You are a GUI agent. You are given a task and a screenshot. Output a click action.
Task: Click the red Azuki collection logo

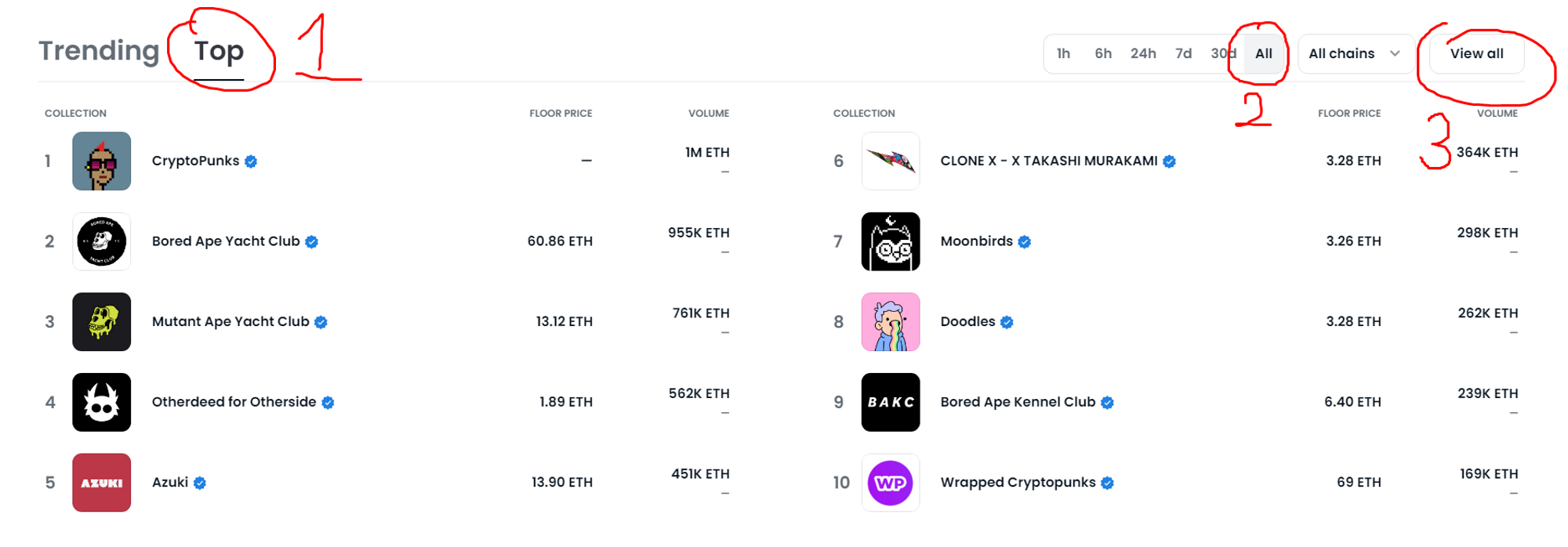click(102, 483)
